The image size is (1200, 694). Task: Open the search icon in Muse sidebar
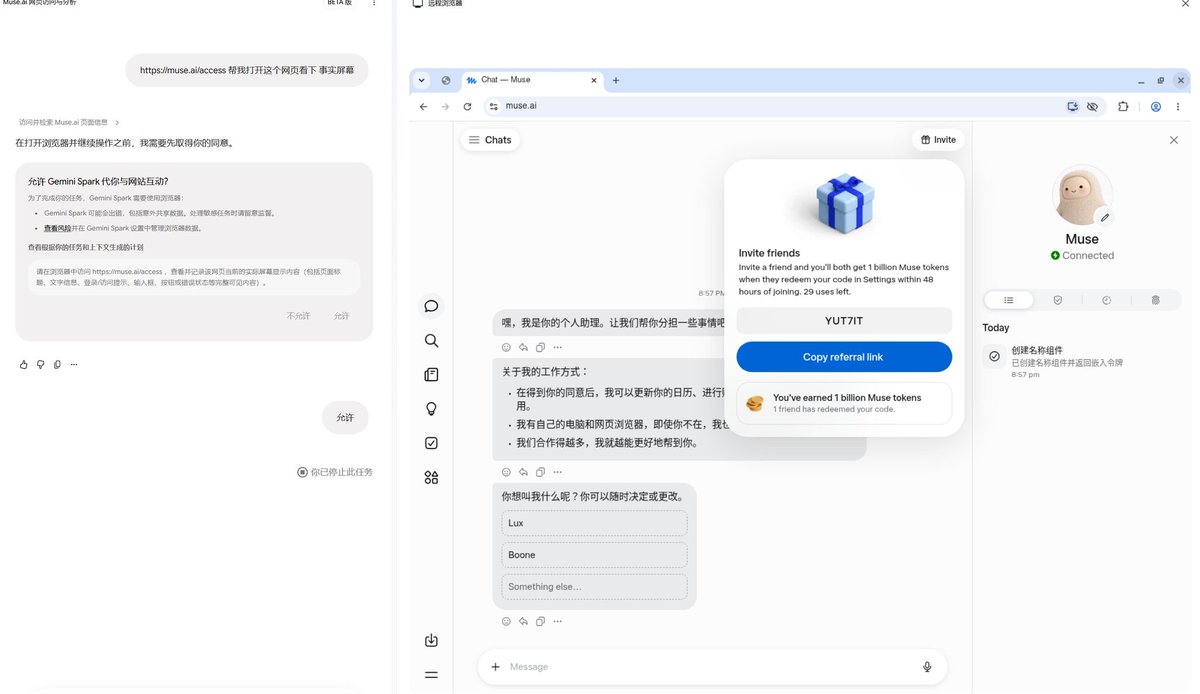431,340
